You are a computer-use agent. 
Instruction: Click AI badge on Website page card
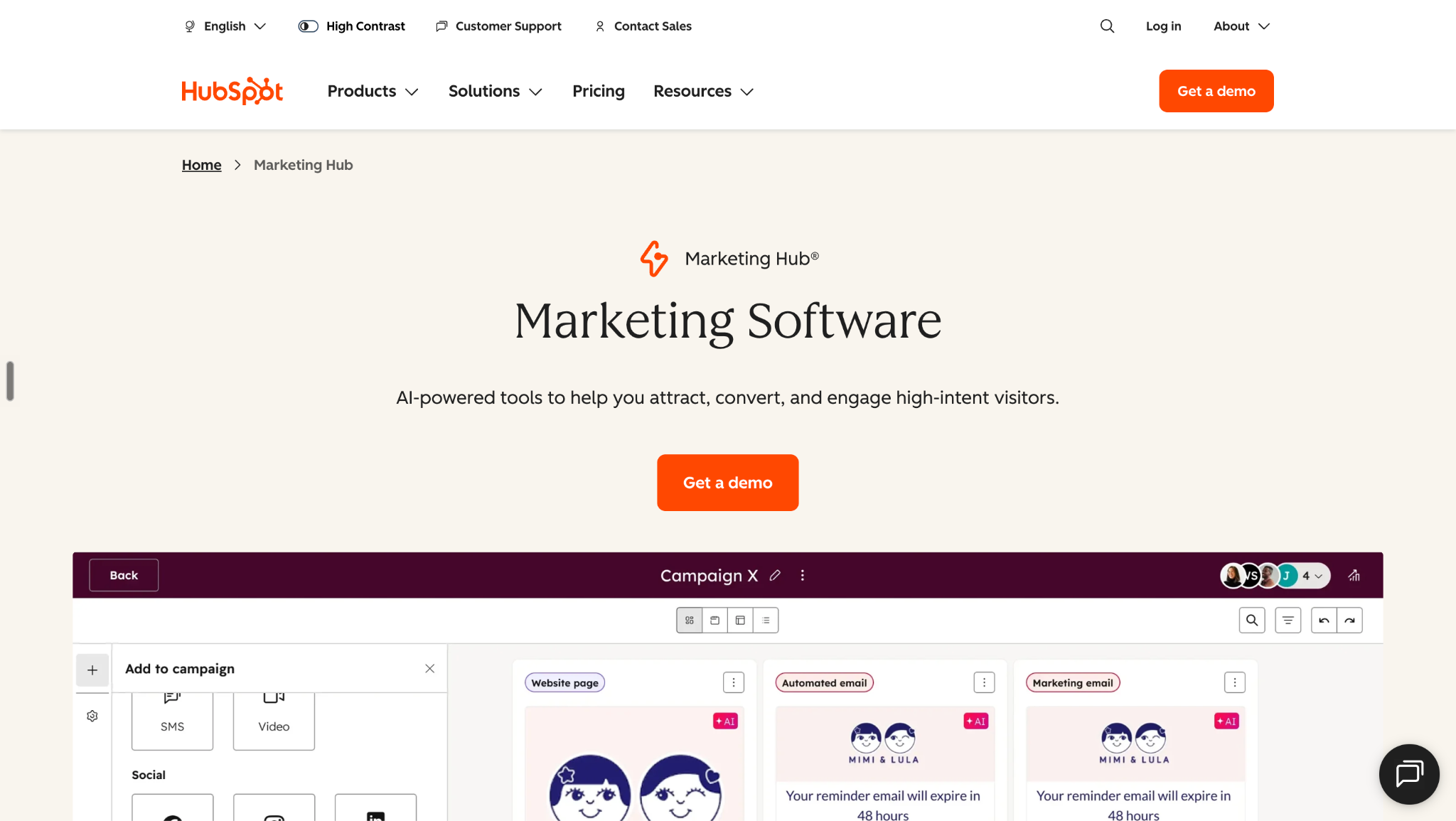coord(725,721)
